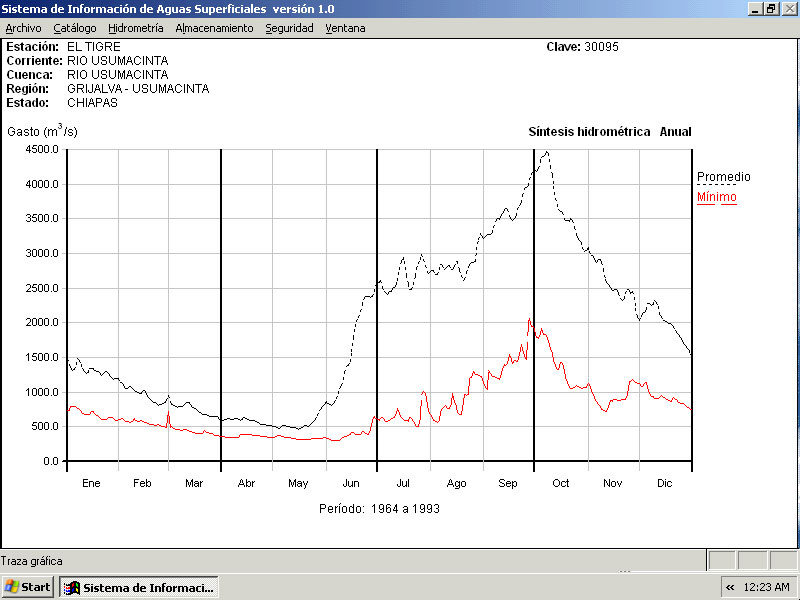The image size is (800, 600).
Task: Click the Síntesis hidrométrica Anual chart title
Action: pyautogui.click(x=609, y=132)
